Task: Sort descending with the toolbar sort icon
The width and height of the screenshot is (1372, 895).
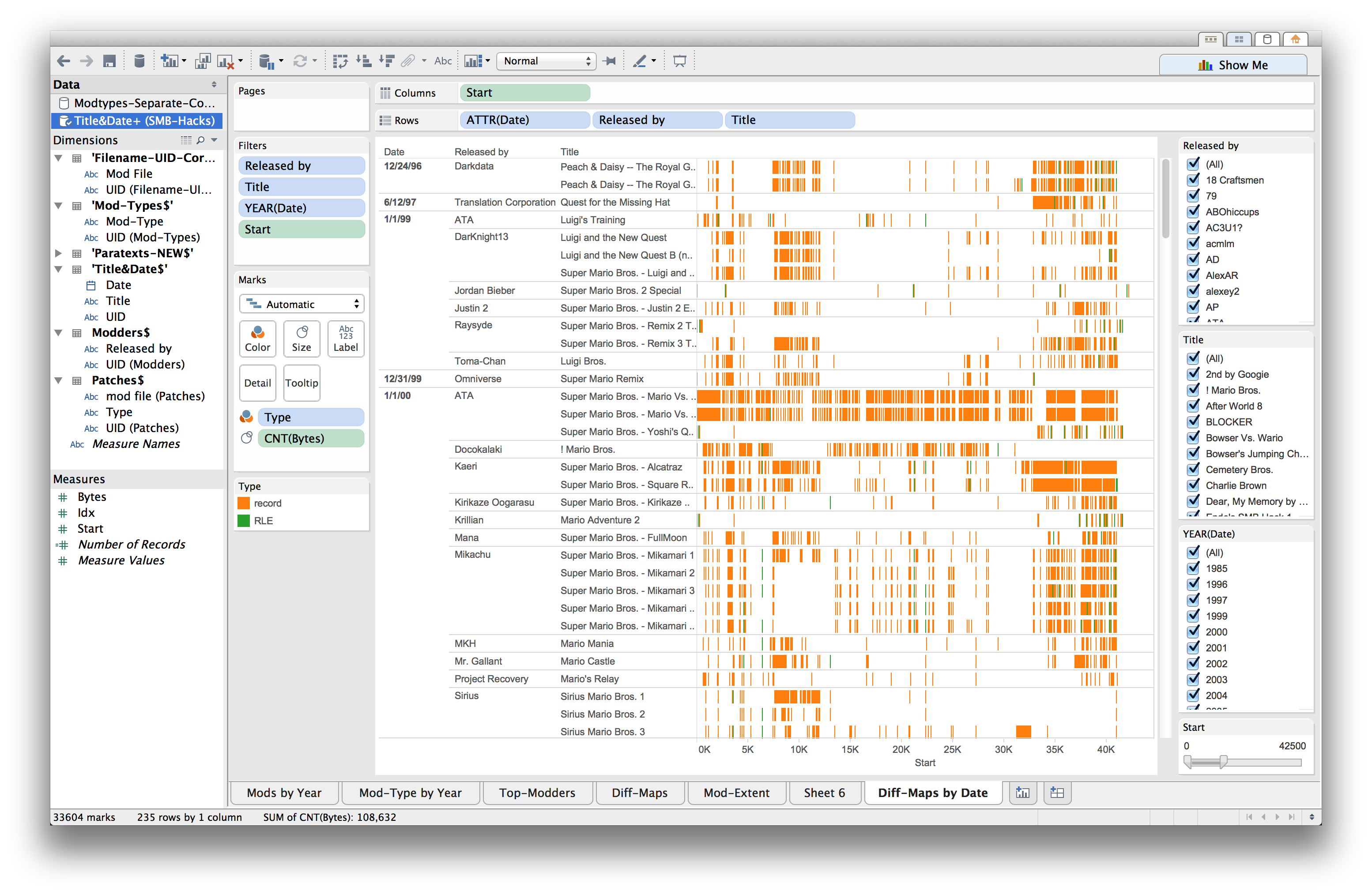Action: pos(386,61)
